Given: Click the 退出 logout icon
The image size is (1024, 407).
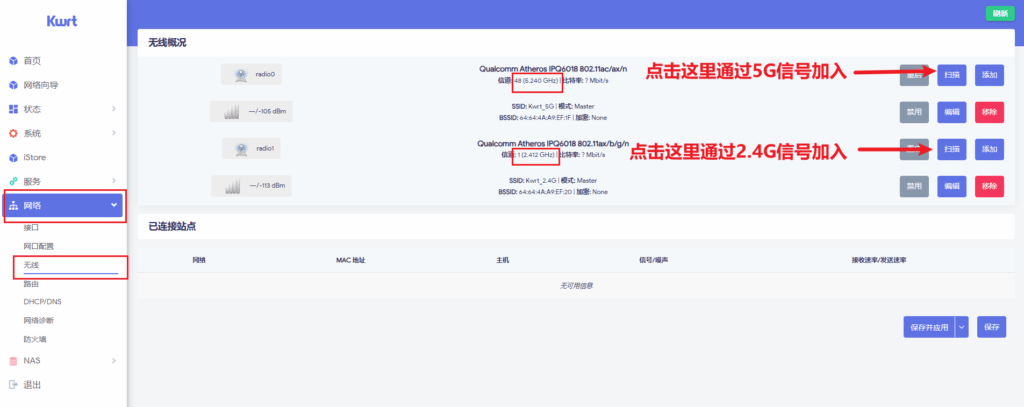Looking at the screenshot, I should [x=13, y=385].
